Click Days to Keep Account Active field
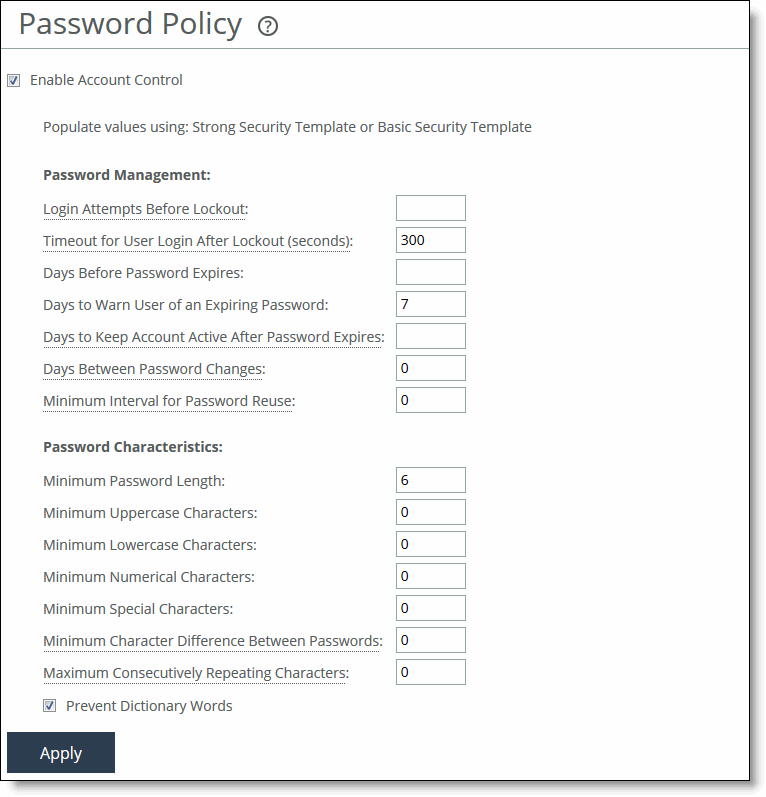This screenshot has width=766, height=797. 430,336
